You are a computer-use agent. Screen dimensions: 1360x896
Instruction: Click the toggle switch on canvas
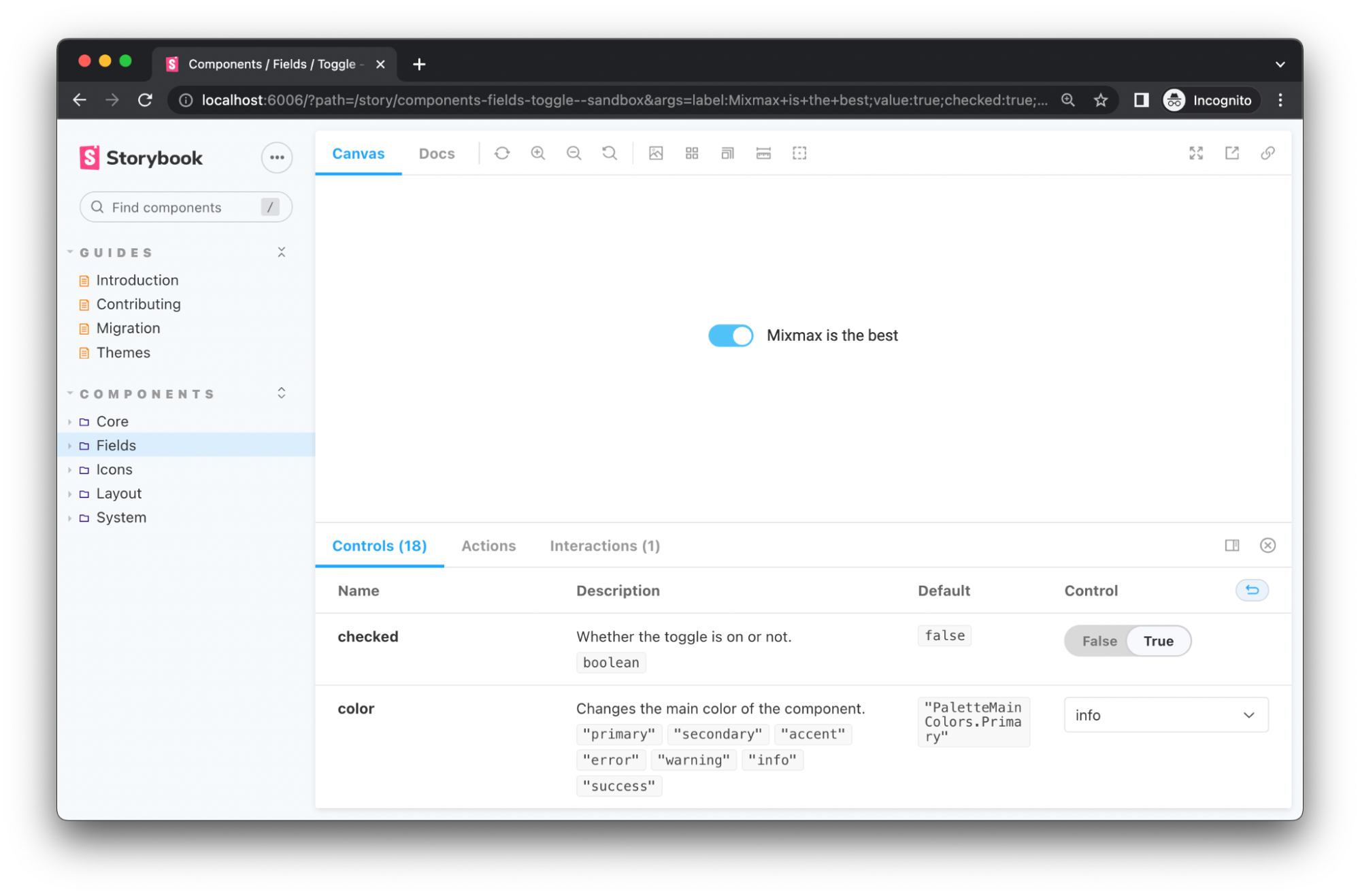730,334
